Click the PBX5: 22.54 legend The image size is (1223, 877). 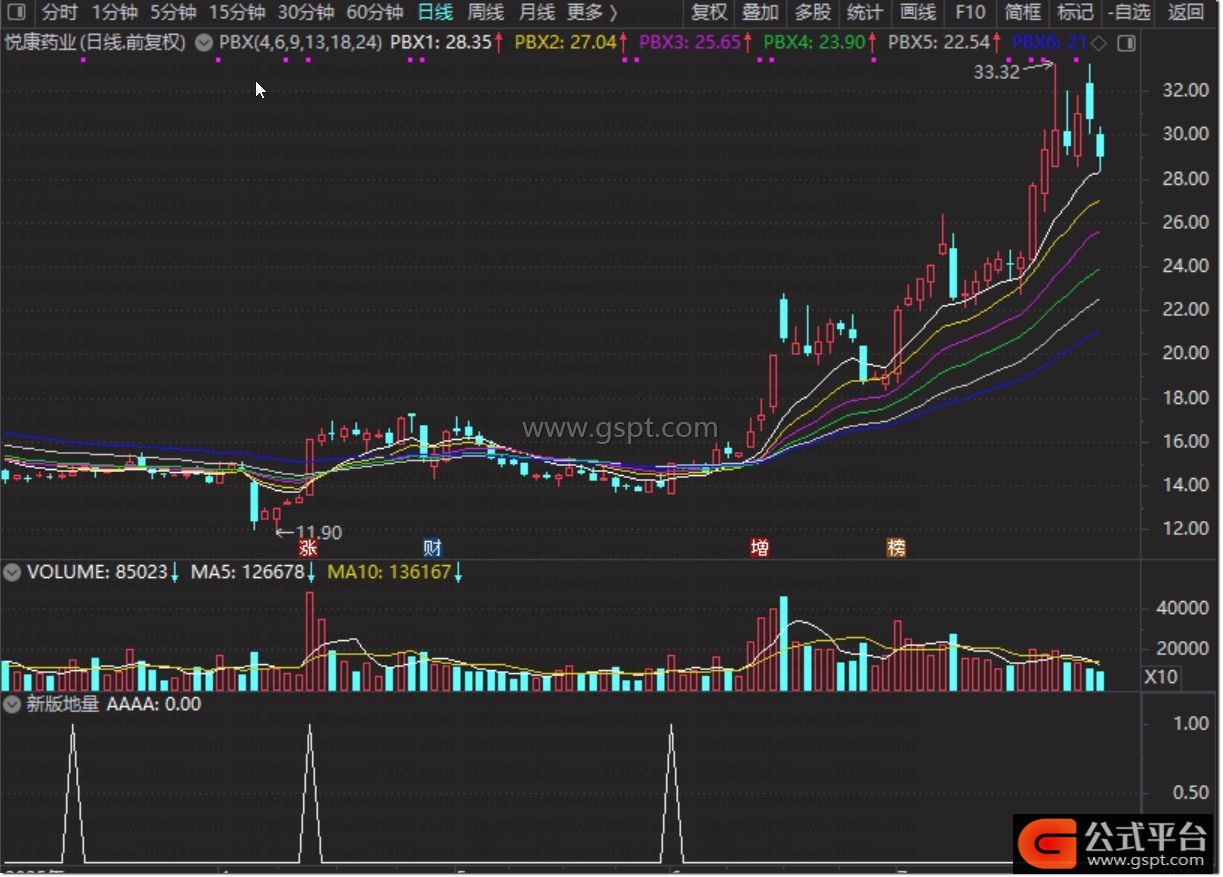(938, 43)
